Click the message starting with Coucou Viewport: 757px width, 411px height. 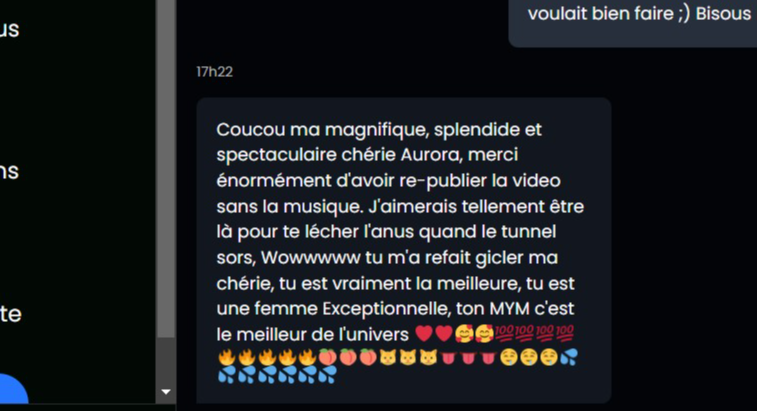404,250
